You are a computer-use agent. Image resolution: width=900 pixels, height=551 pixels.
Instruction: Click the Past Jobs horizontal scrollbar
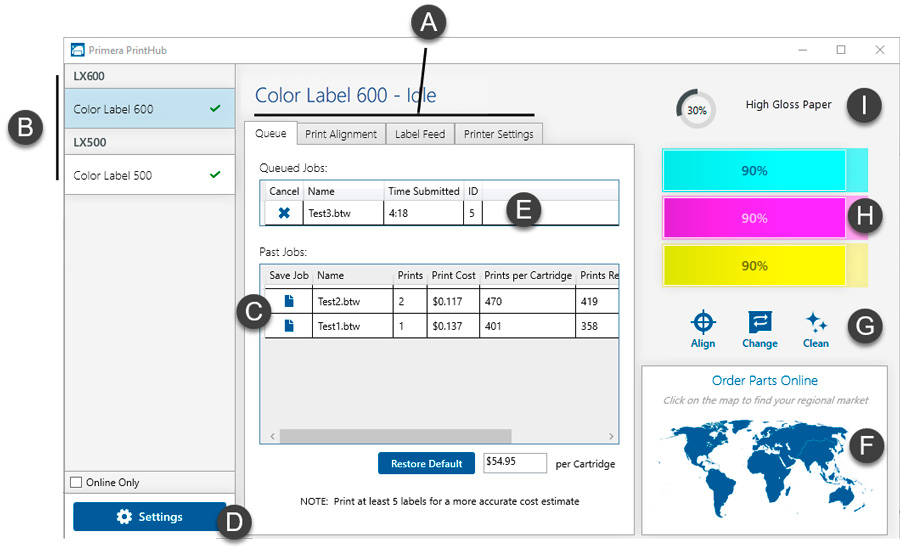pos(395,436)
